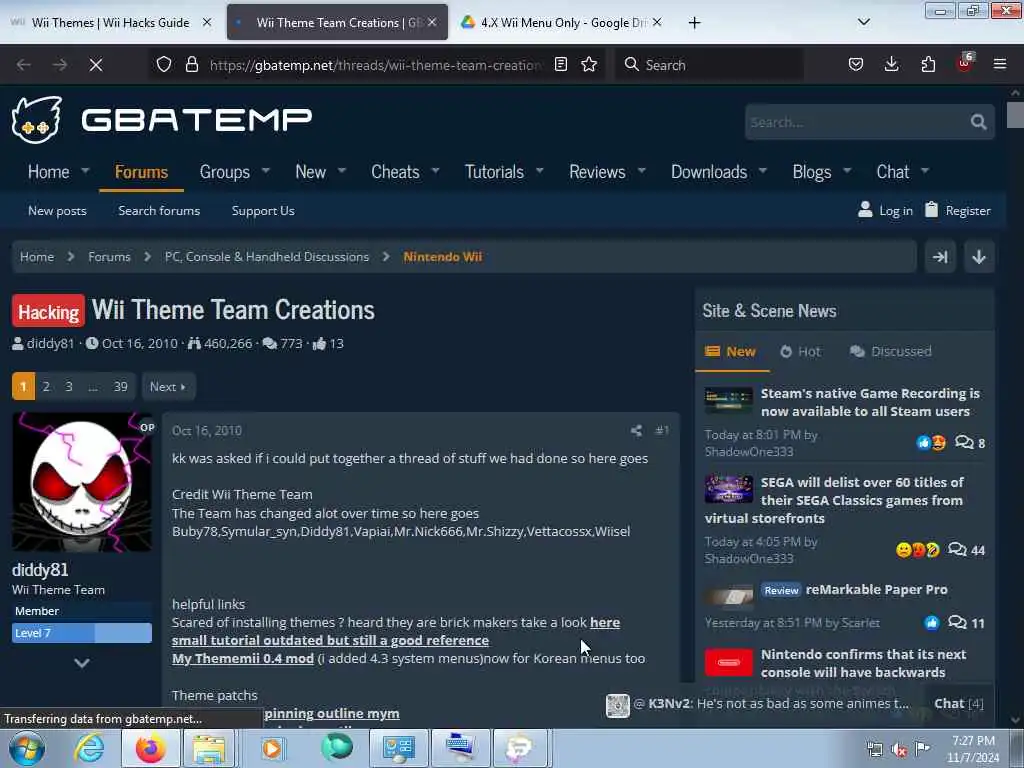This screenshot has width=1024, height=768.
Task: Click diddy81 avatar image
Action: pos(82,482)
